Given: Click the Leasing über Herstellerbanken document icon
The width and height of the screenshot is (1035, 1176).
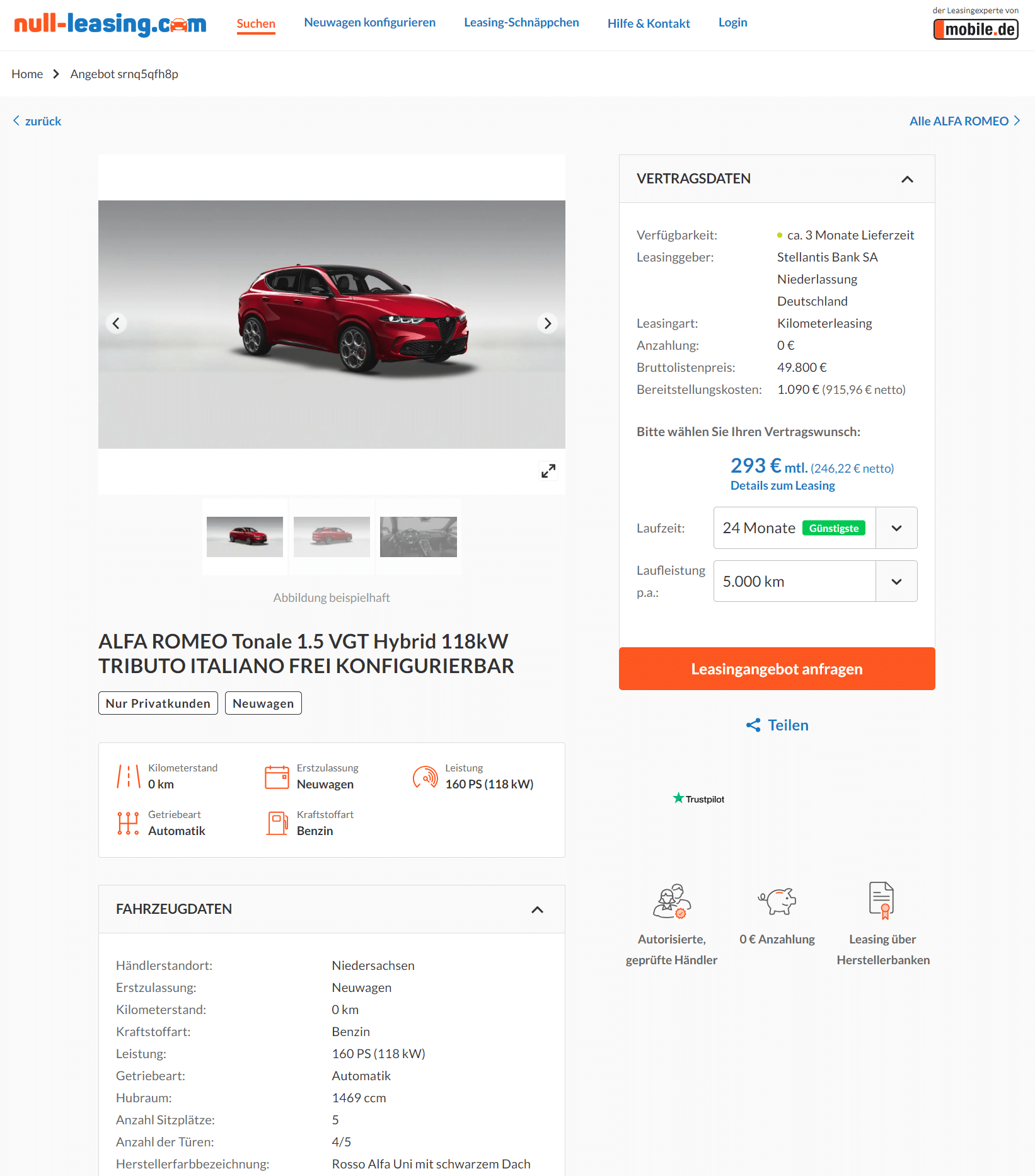Looking at the screenshot, I should pos(882,900).
